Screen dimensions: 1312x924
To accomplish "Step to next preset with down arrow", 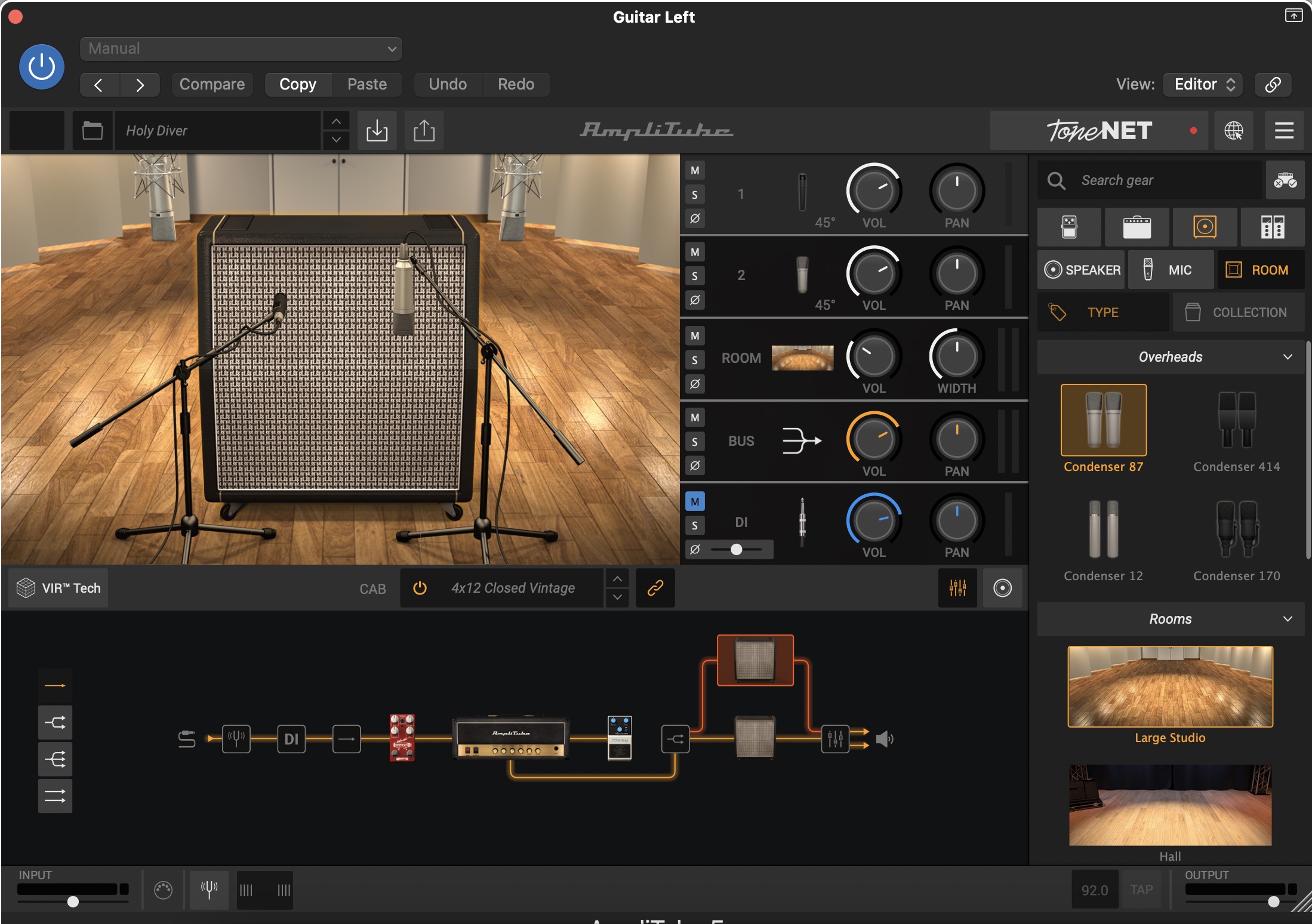I will 336,140.
